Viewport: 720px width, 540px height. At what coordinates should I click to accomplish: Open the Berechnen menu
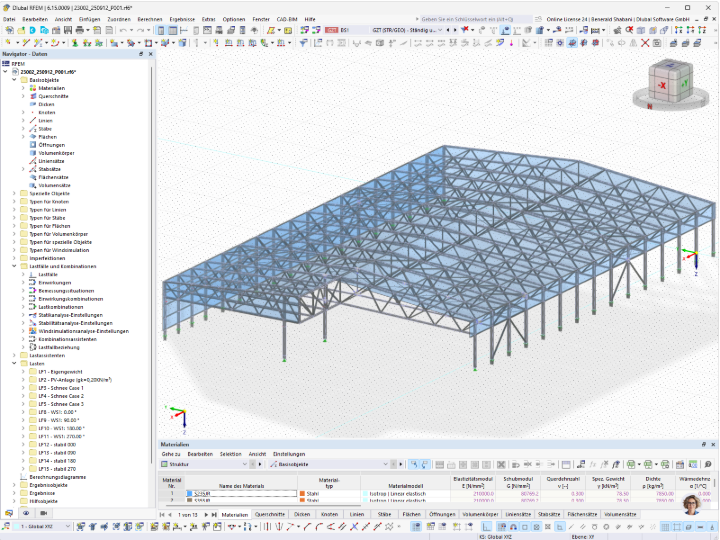(150, 19)
